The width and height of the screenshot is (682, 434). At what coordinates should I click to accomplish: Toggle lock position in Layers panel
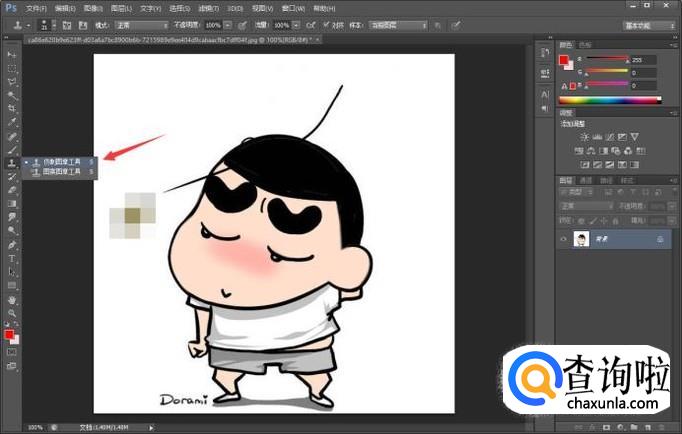[x=604, y=221]
